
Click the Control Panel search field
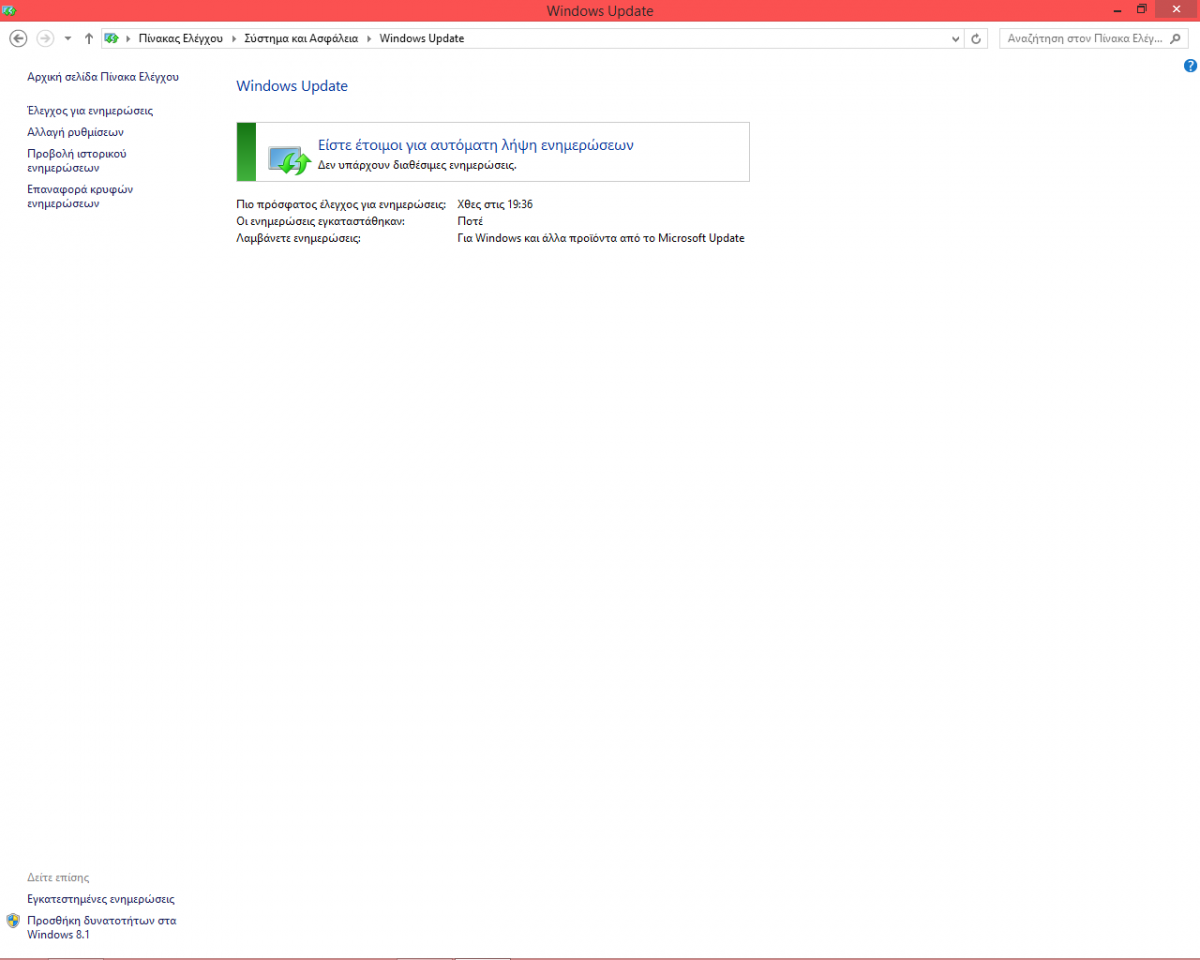1084,39
